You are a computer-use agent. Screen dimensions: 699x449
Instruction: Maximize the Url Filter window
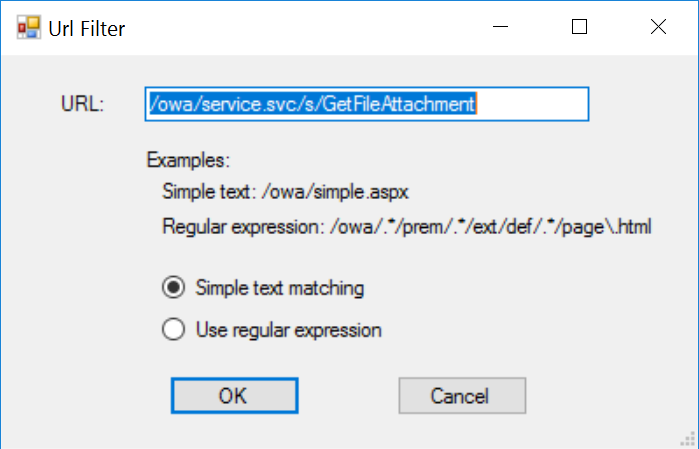coord(579,28)
